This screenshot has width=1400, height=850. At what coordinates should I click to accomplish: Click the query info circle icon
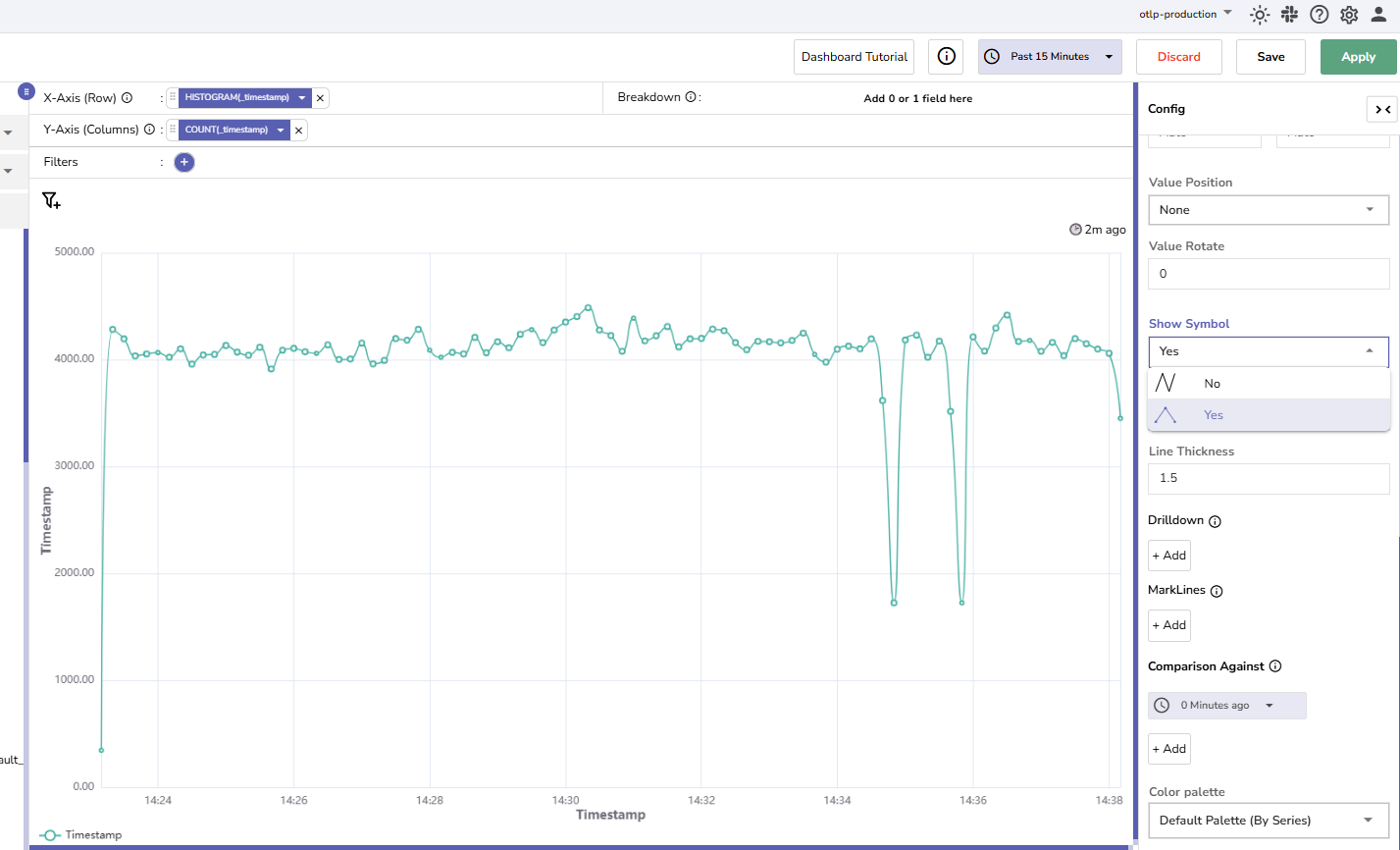[946, 57]
